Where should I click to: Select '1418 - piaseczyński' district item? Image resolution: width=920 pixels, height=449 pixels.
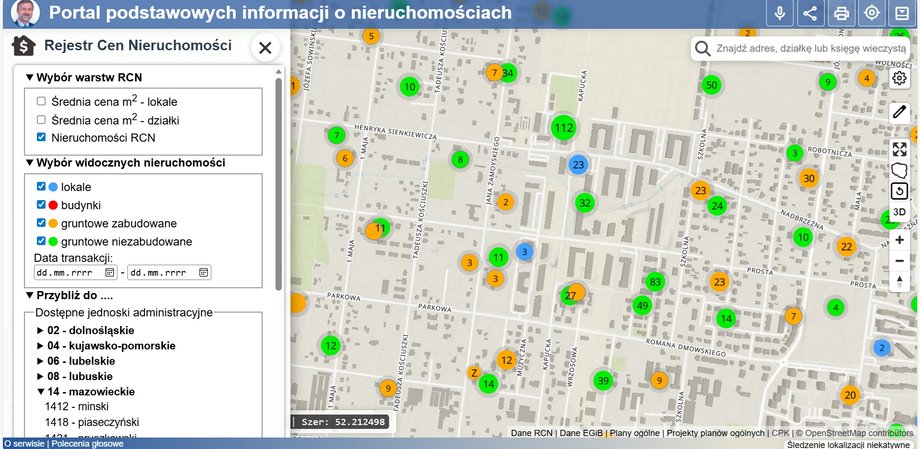[x=90, y=423]
